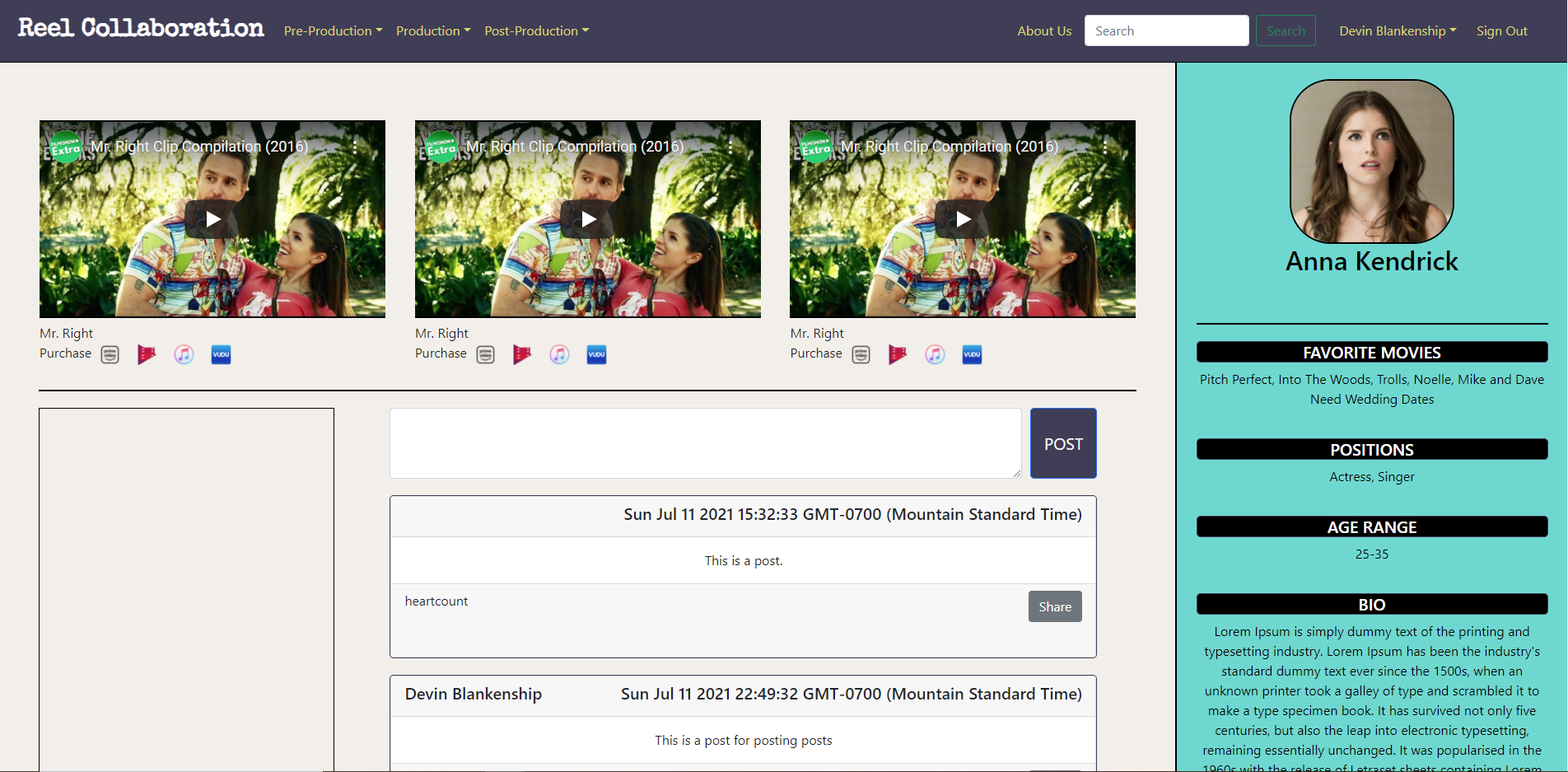Viewport: 1568px width, 772px height.
Task: Click Anna Kendrick's profile photo
Action: [x=1371, y=161]
